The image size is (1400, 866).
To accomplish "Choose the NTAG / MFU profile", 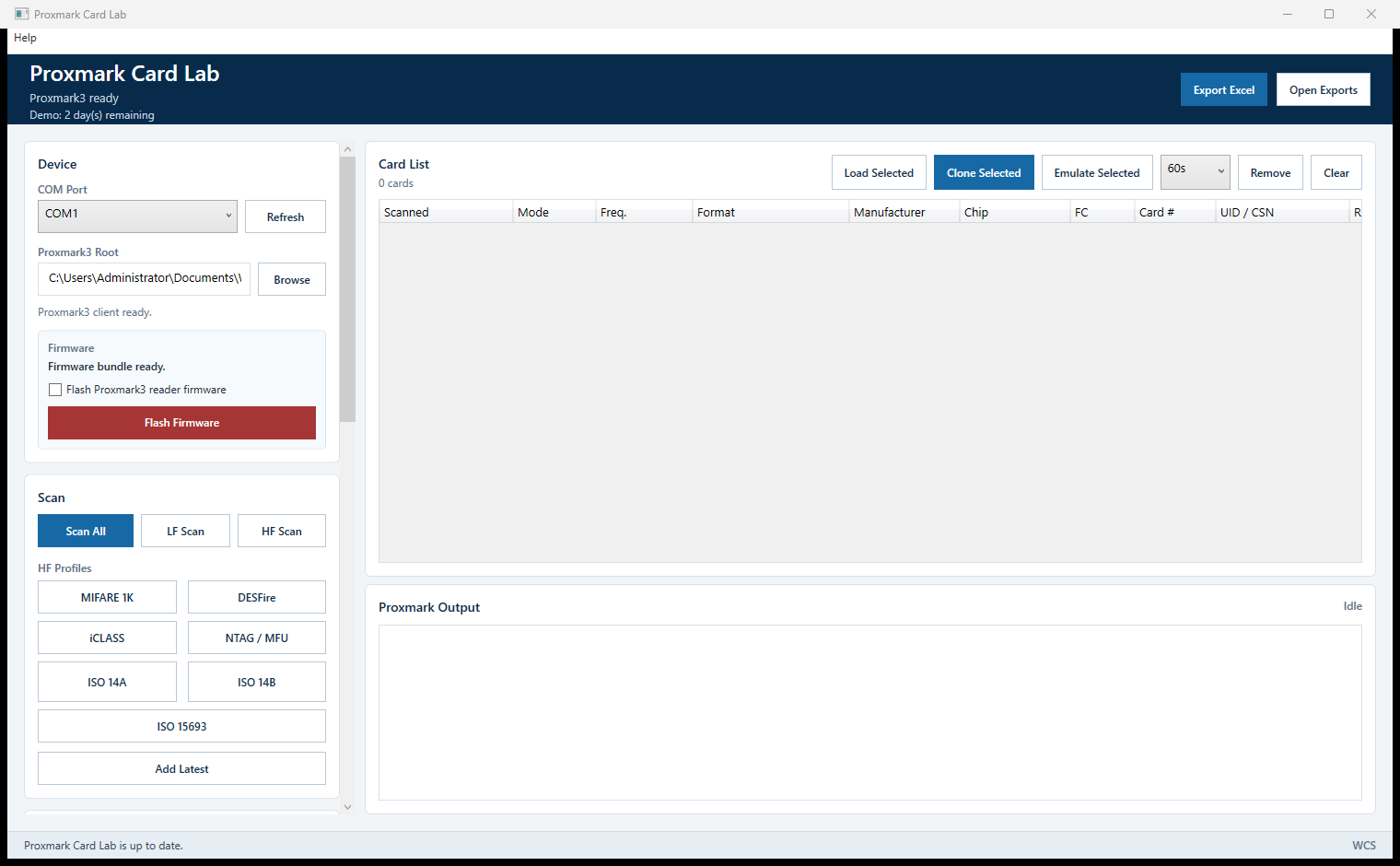I will (x=257, y=638).
